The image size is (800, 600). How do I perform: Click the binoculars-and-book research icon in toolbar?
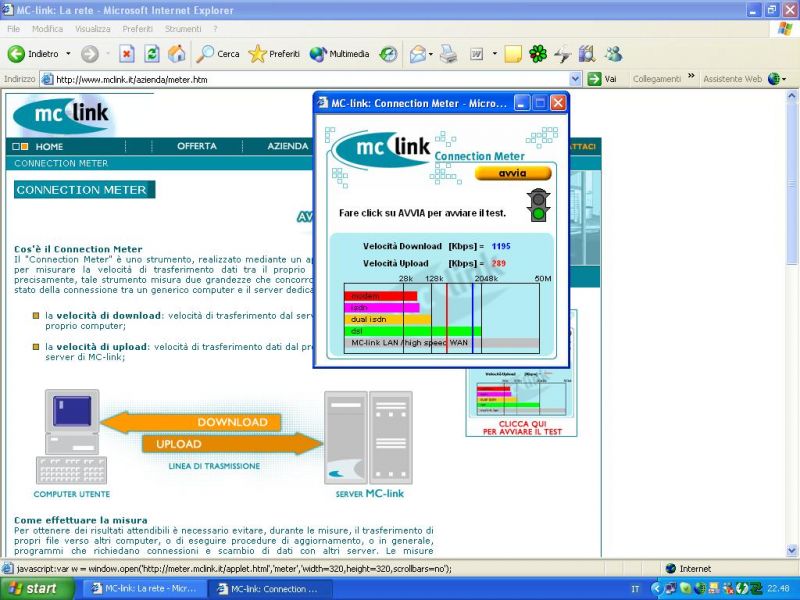(x=587, y=54)
